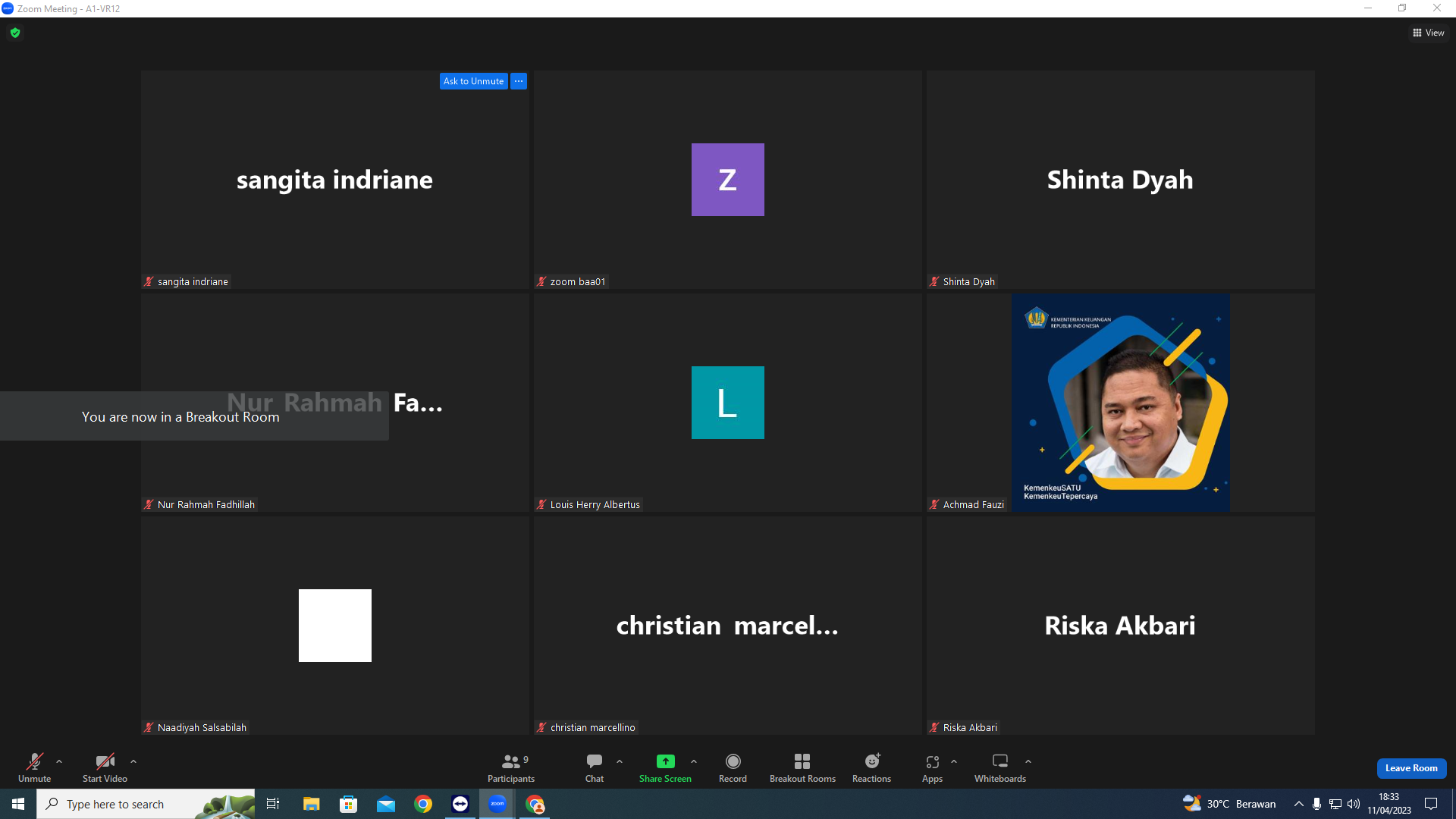1456x819 pixels.
Task: Click the Zoom app icon in title bar
Action: pos(8,8)
